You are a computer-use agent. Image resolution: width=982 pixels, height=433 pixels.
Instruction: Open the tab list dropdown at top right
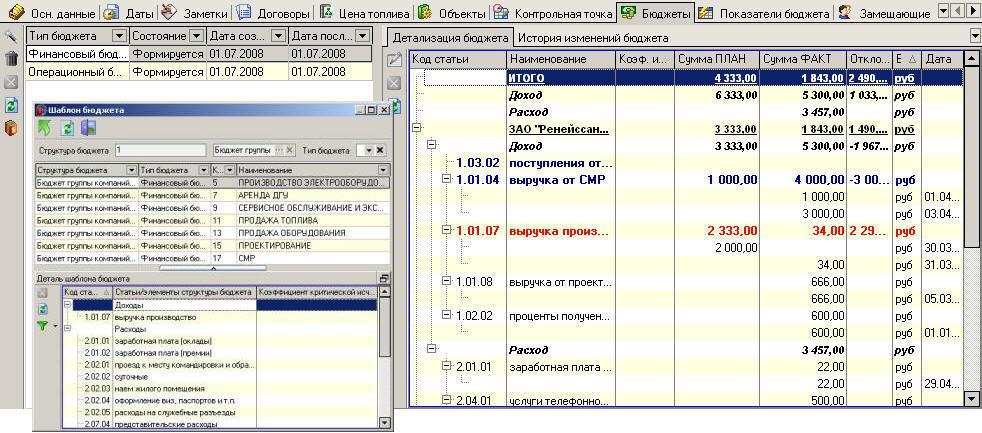[943, 13]
